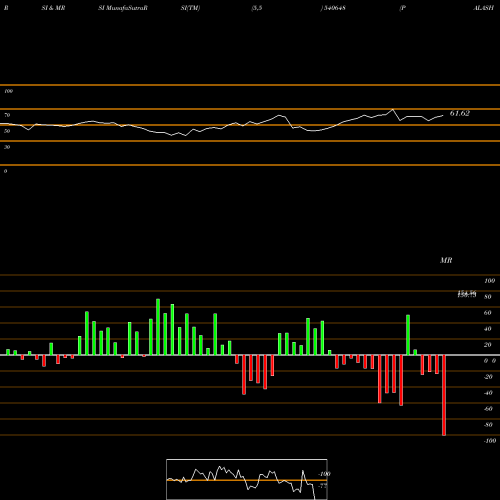Click the 'SI & MR' header text

(53, 8)
